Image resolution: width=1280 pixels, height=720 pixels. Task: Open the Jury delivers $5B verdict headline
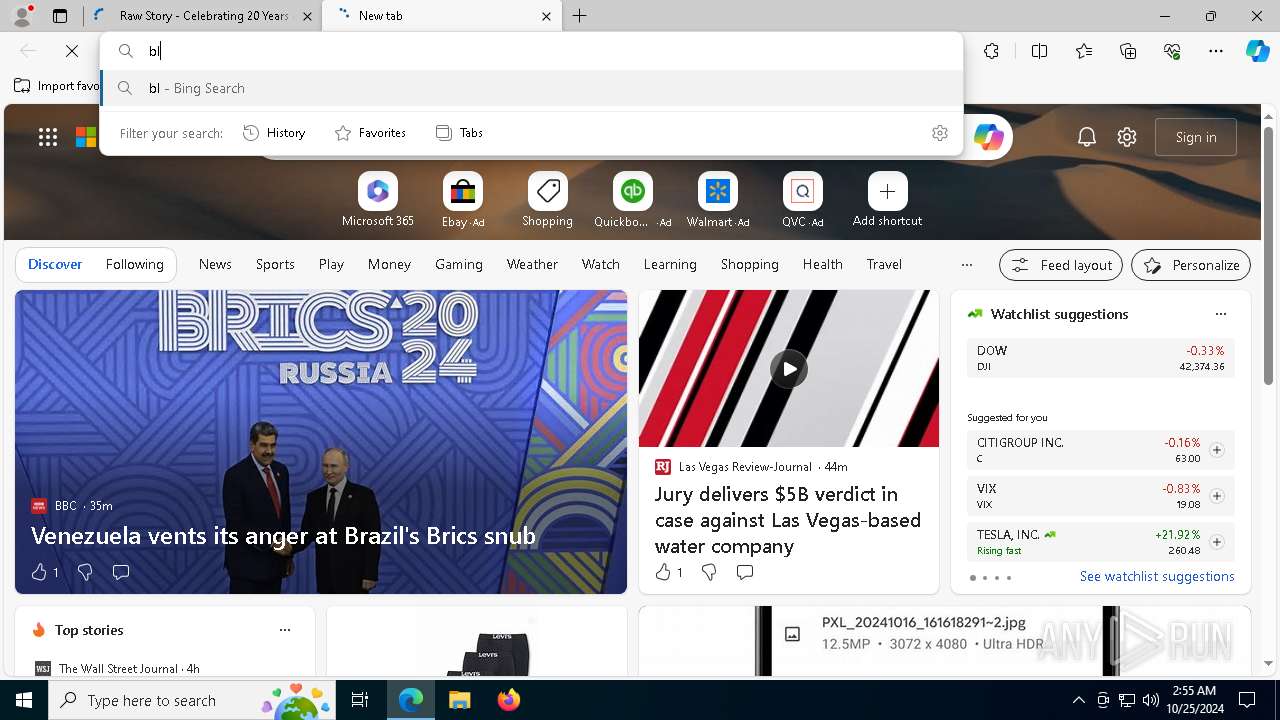788,520
